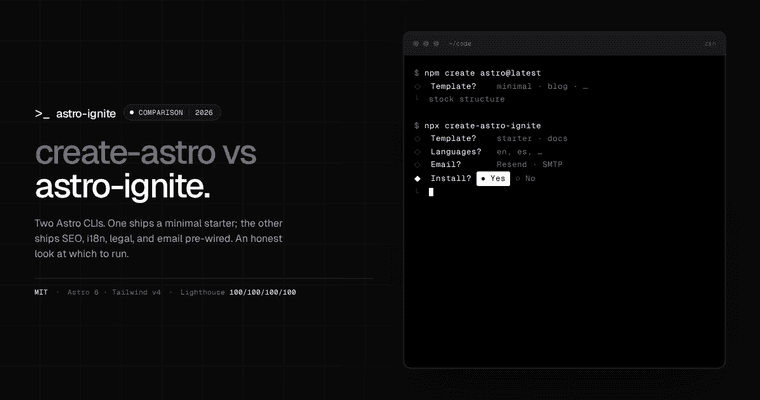Click the third terminal window dot
The width and height of the screenshot is (760, 400).
click(436, 44)
